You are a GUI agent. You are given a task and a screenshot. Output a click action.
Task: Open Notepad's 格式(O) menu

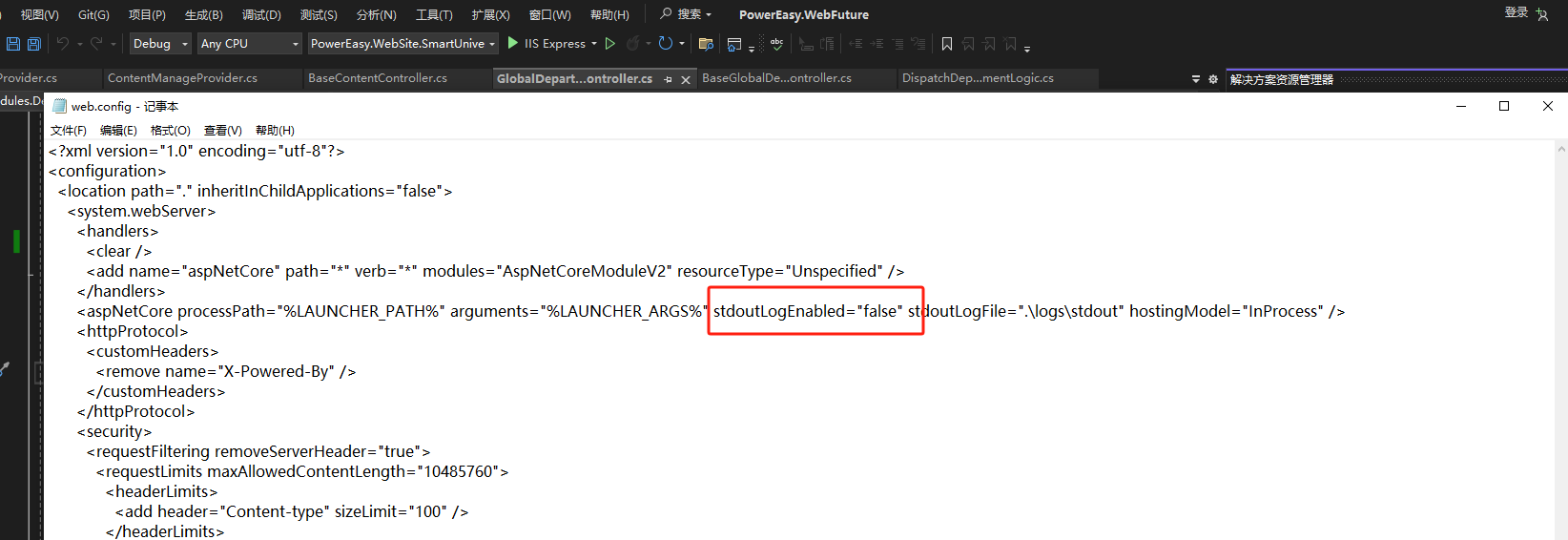tap(170, 130)
